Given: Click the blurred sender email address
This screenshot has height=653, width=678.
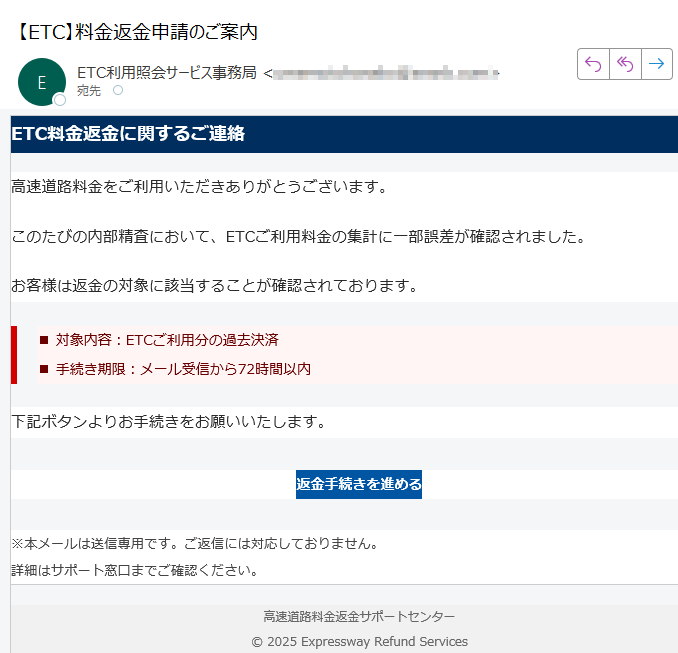Looking at the screenshot, I should (x=385, y=72).
